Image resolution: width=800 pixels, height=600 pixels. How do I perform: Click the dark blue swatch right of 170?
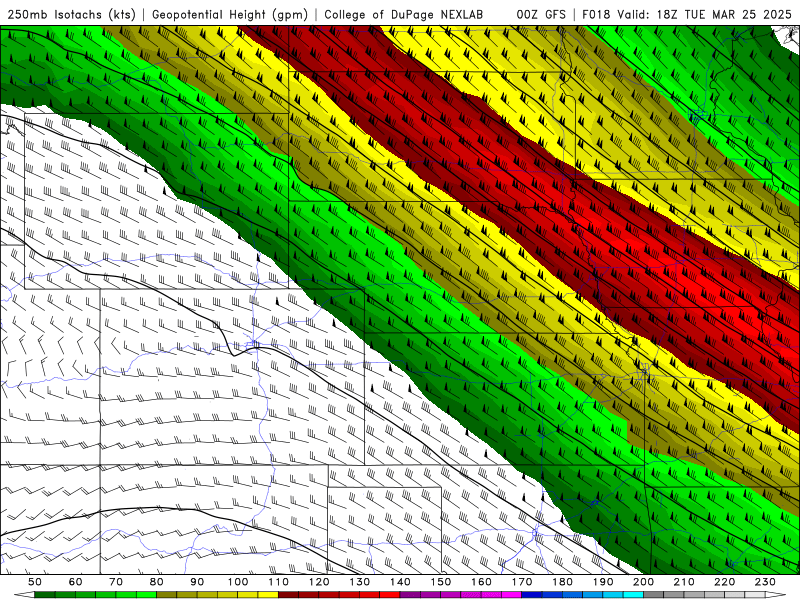click(x=532, y=594)
